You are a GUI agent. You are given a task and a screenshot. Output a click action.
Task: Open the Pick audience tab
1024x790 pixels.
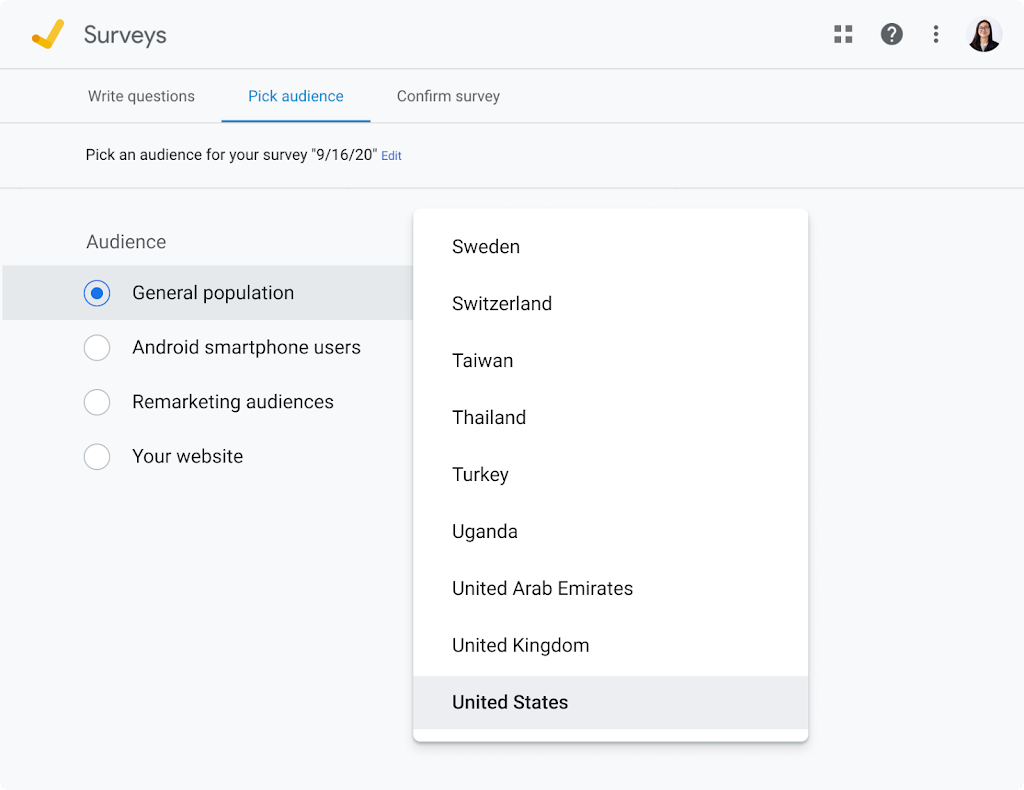pyautogui.click(x=296, y=97)
